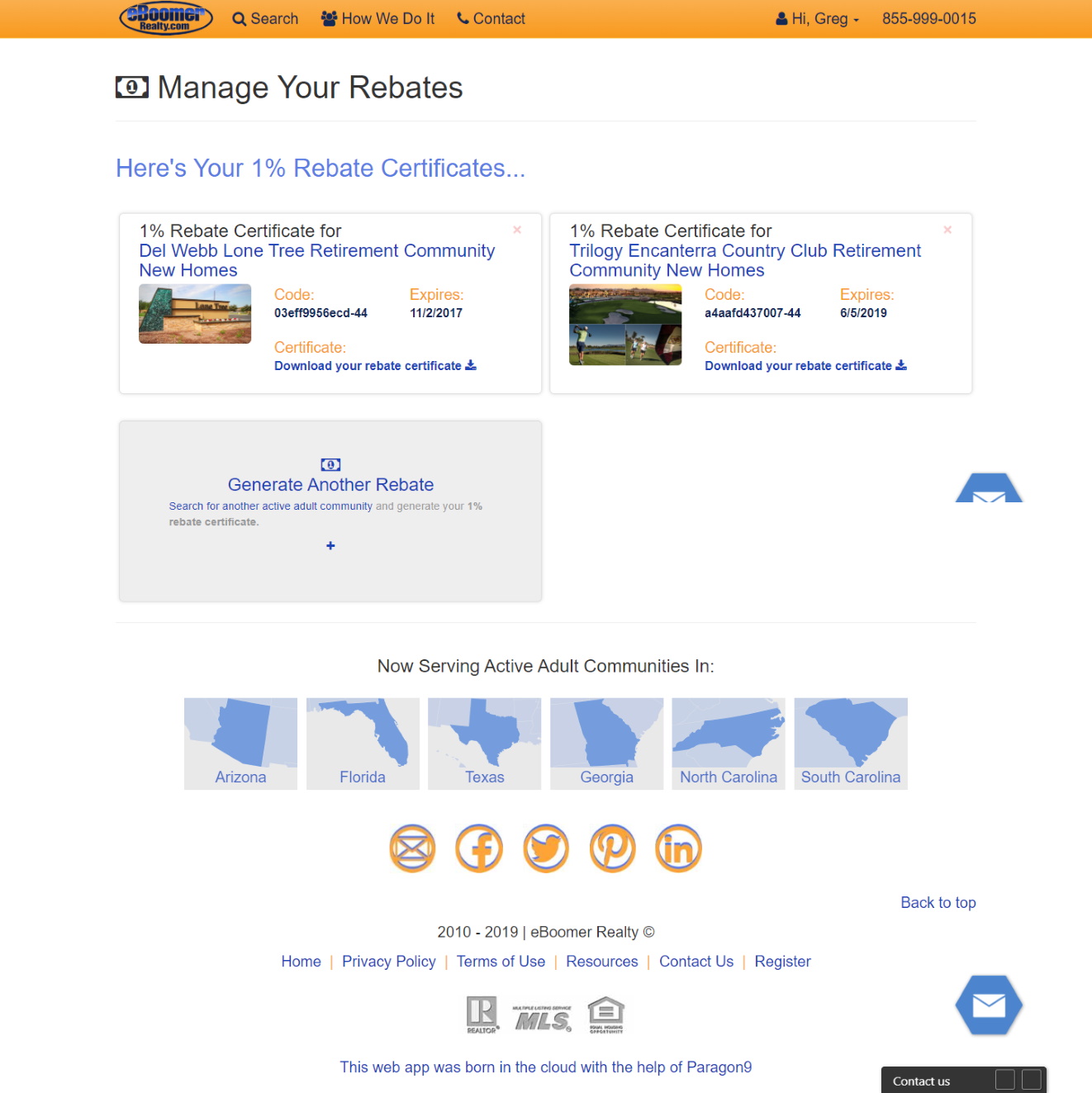This screenshot has width=1092, height=1093.
Task: Click the money icon above Generate Another Rebate
Action: pos(330,465)
